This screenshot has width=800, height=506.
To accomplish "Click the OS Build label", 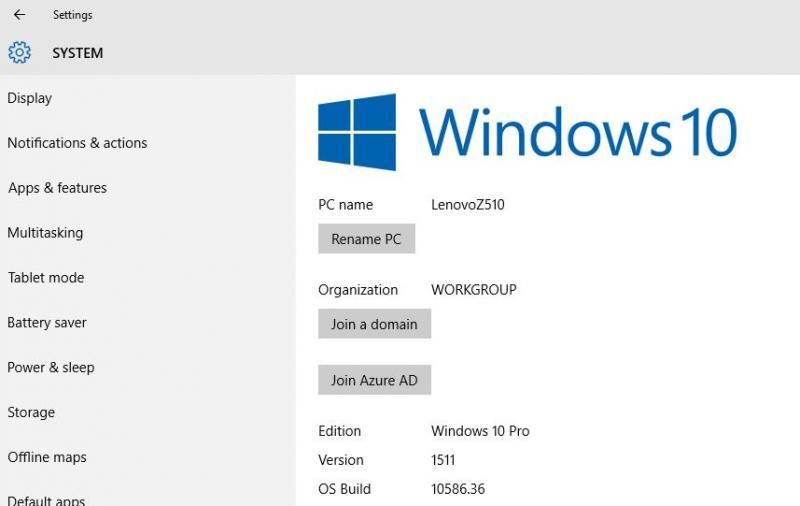I will [344, 489].
